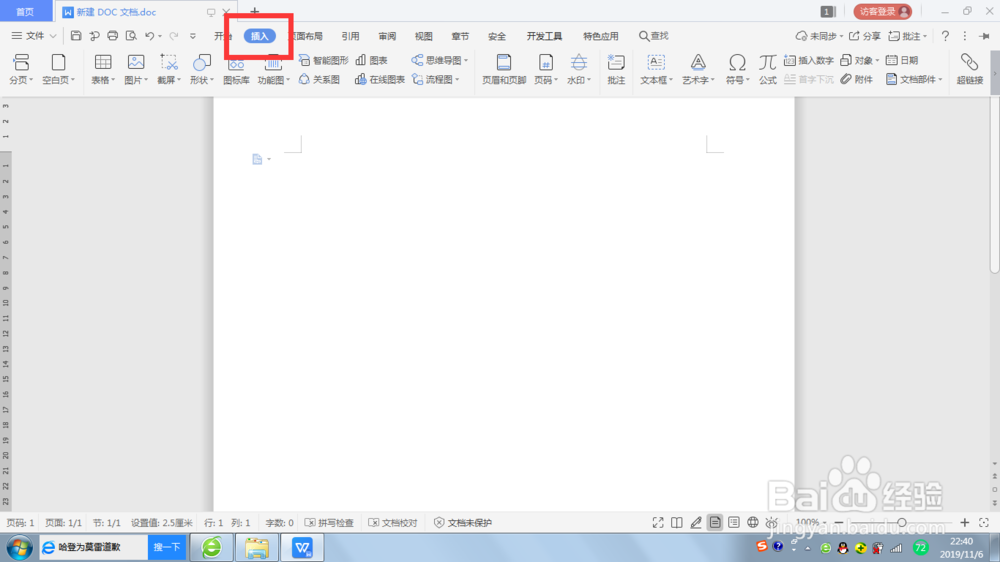Screen dimensions: 1000x562
Task: Insert a comment (批注) from ribbon
Action: point(616,69)
